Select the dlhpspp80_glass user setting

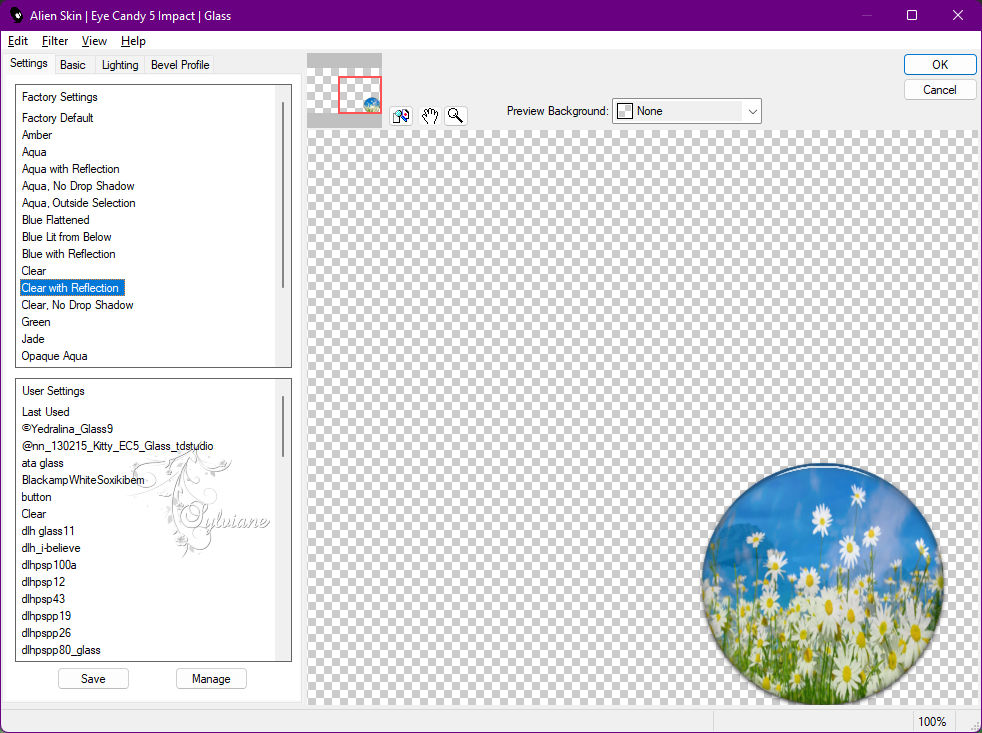[61, 650]
